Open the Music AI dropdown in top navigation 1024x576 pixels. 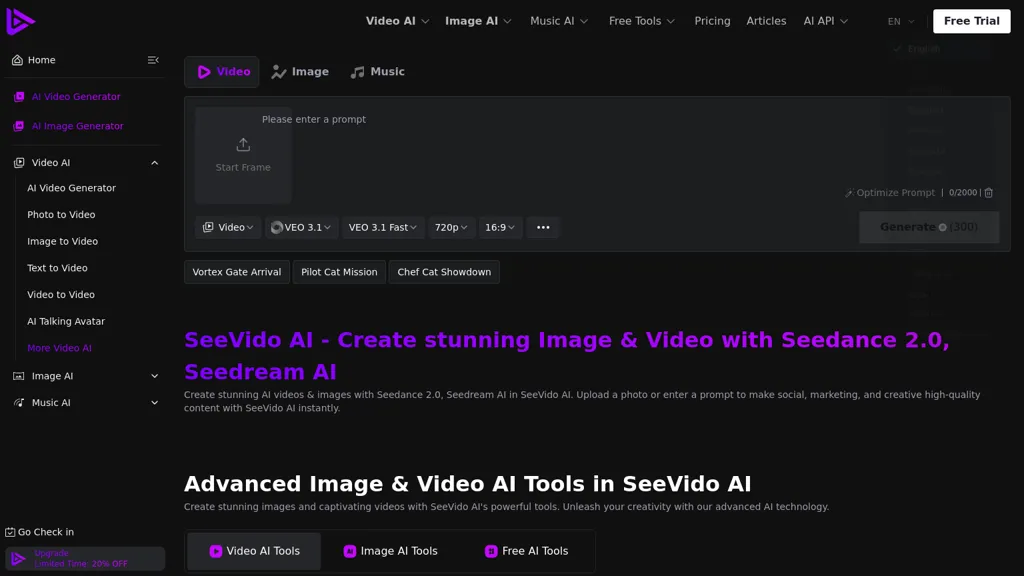pos(559,21)
